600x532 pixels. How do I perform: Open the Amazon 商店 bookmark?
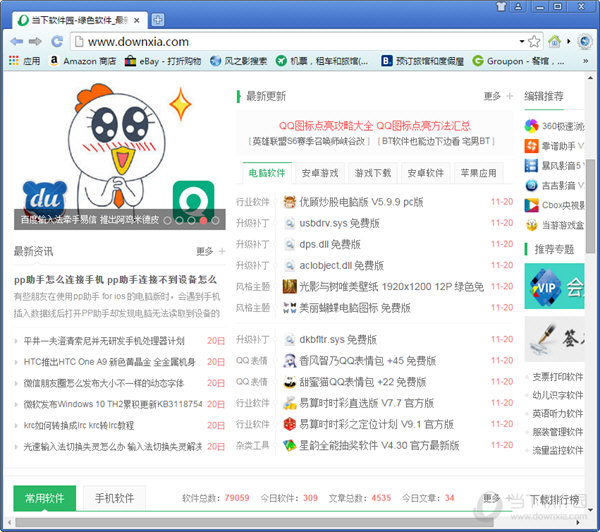coord(83,61)
